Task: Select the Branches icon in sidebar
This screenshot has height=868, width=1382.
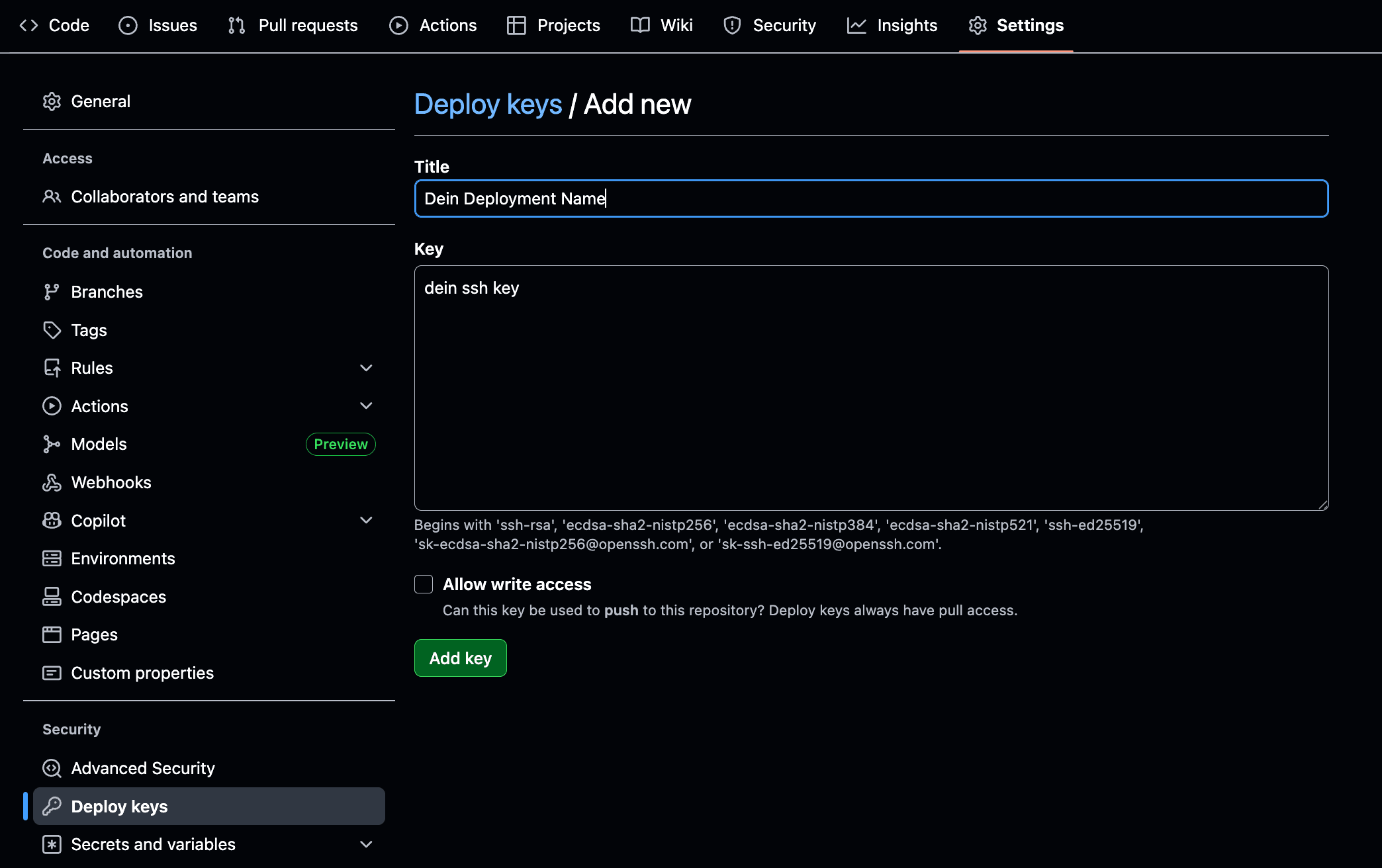Action: tap(52, 291)
